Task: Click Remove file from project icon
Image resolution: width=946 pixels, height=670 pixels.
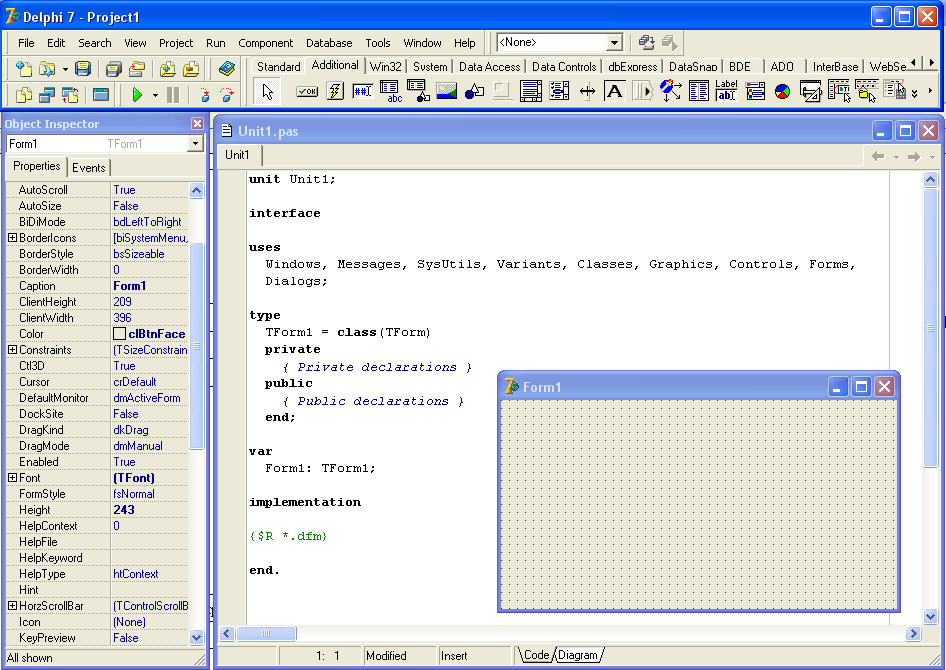Action: click(191, 69)
